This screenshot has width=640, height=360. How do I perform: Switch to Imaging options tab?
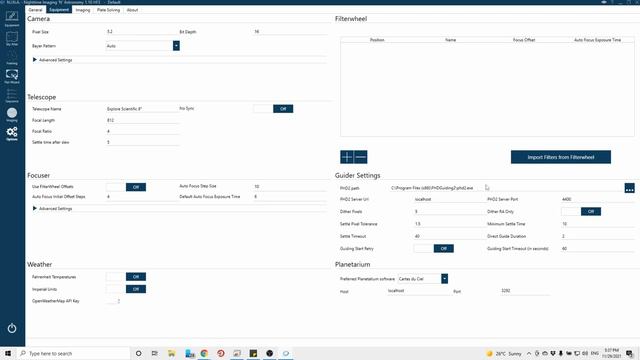point(83,10)
